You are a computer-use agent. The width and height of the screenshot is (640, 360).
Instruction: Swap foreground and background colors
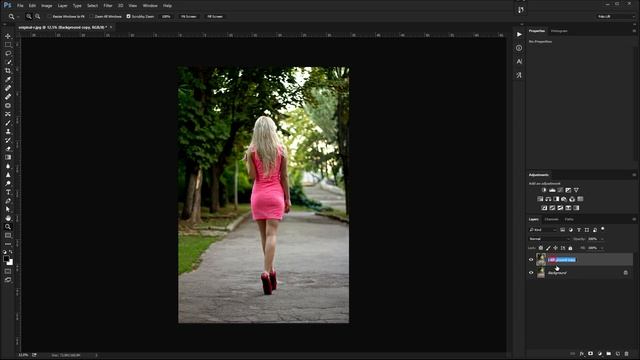[x=11, y=252]
